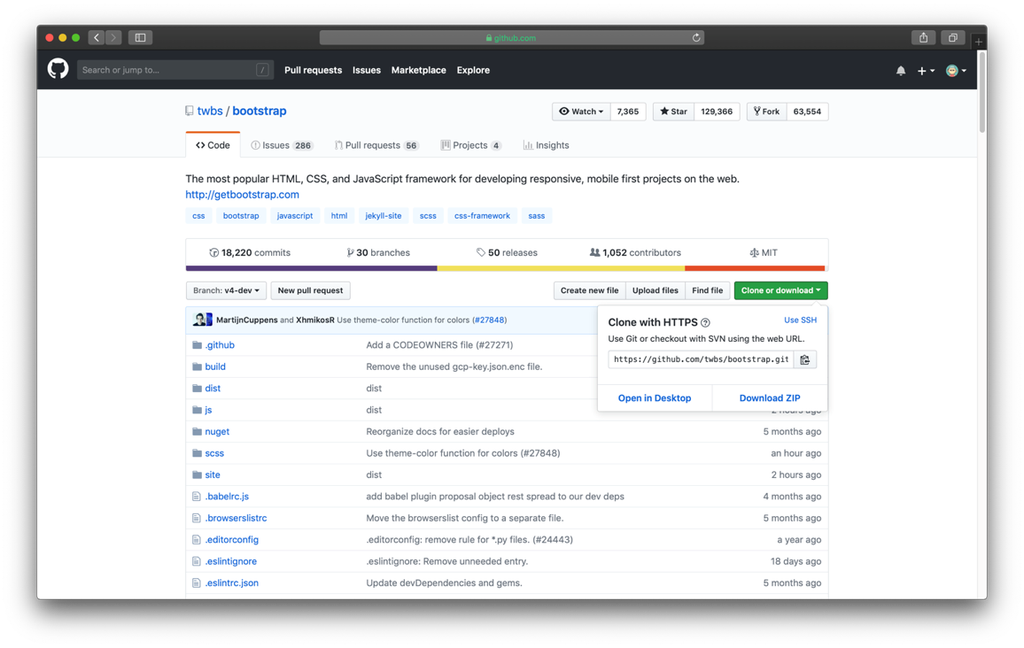Open Explore in top navigation
The width and height of the screenshot is (1024, 648).
[473, 70]
